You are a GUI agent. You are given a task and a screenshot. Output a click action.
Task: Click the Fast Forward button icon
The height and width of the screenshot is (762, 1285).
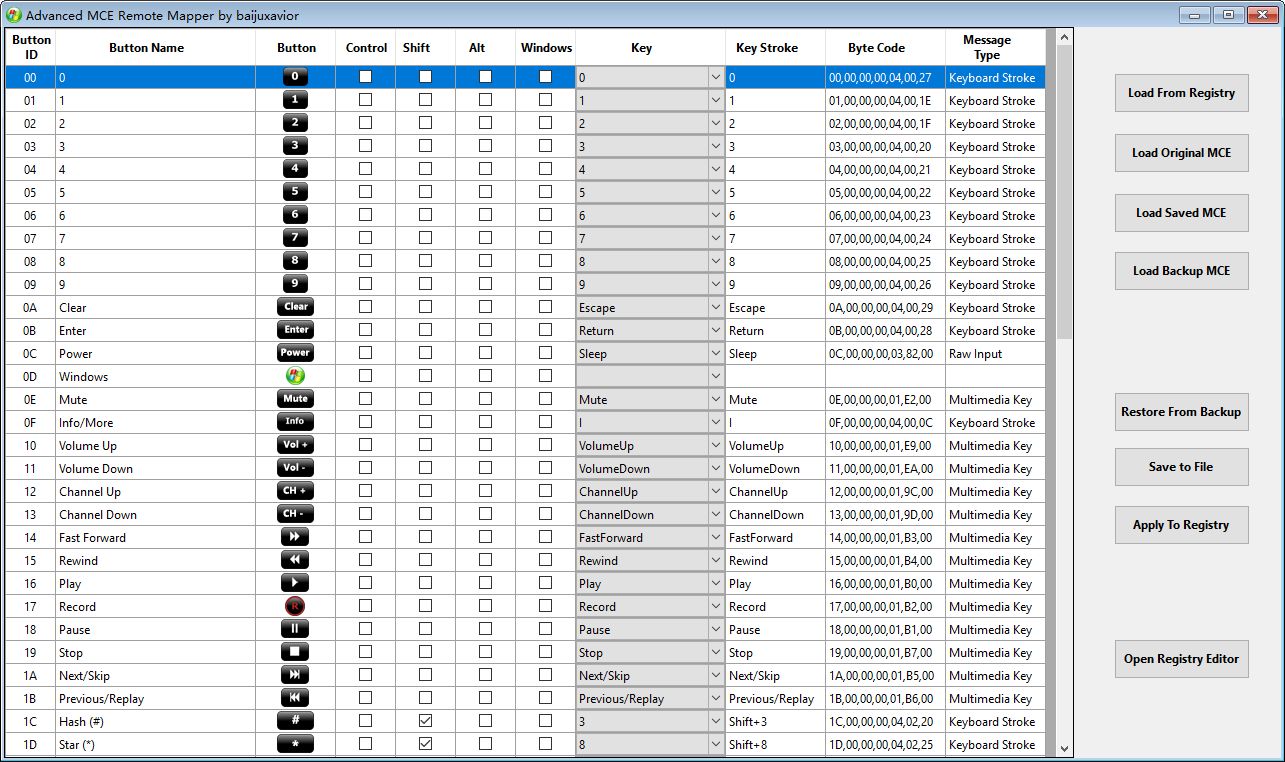point(295,537)
